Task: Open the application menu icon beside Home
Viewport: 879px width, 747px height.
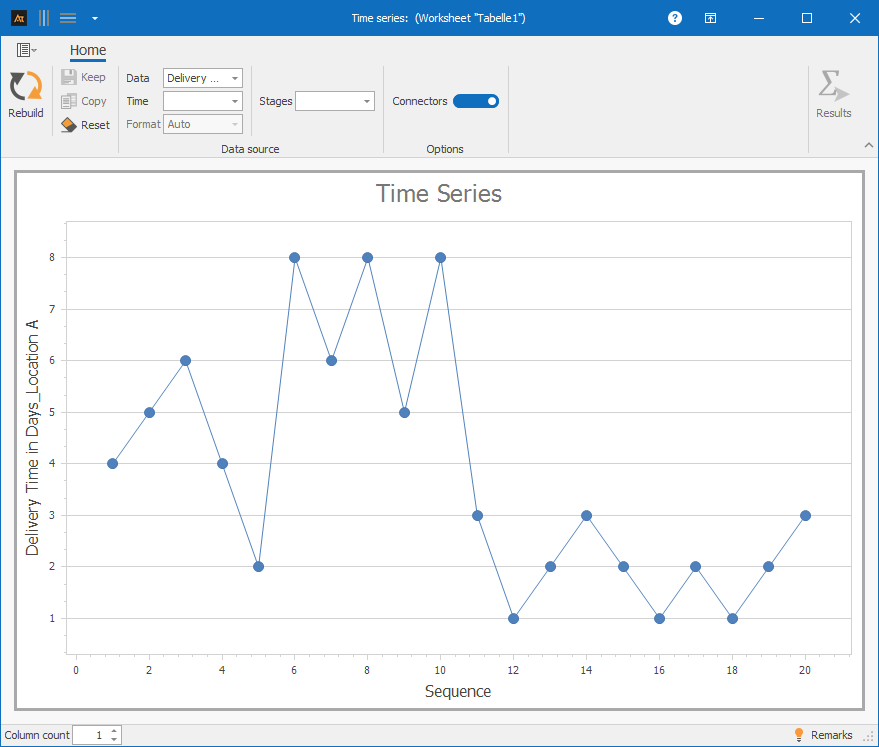Action: [26, 50]
